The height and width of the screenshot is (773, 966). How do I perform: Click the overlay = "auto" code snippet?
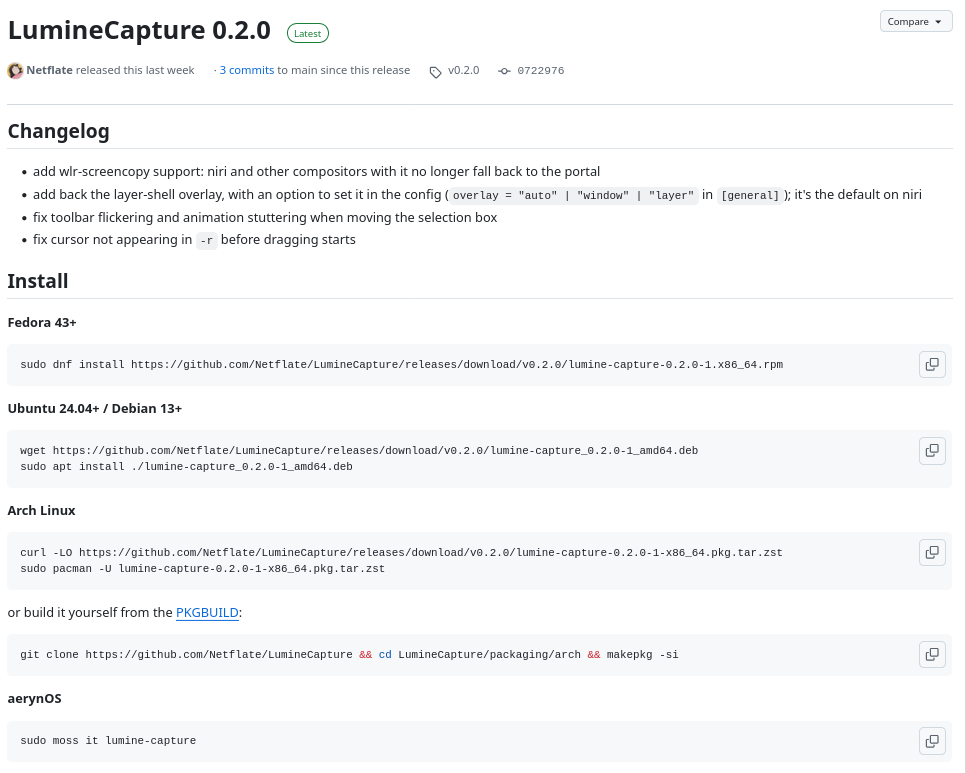coord(573,195)
